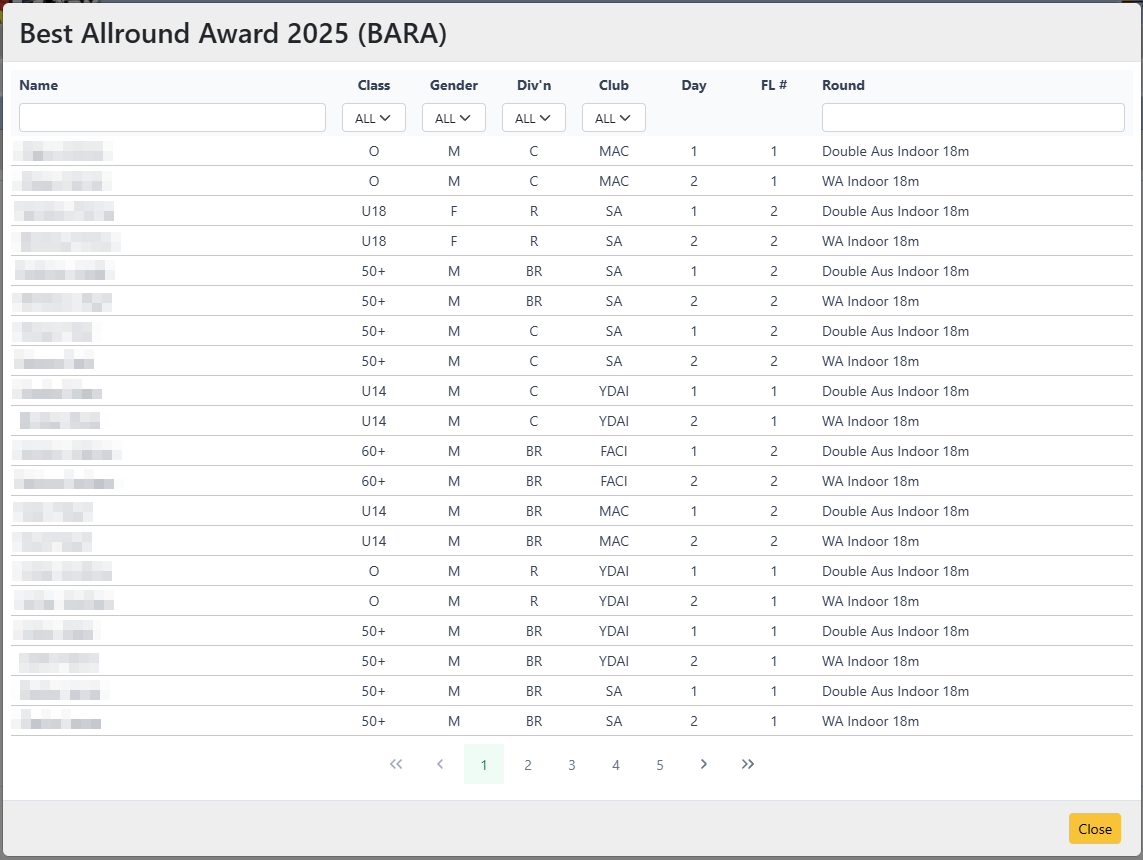Select page 1 in pagination
The height and width of the screenshot is (860, 1143).
point(484,765)
